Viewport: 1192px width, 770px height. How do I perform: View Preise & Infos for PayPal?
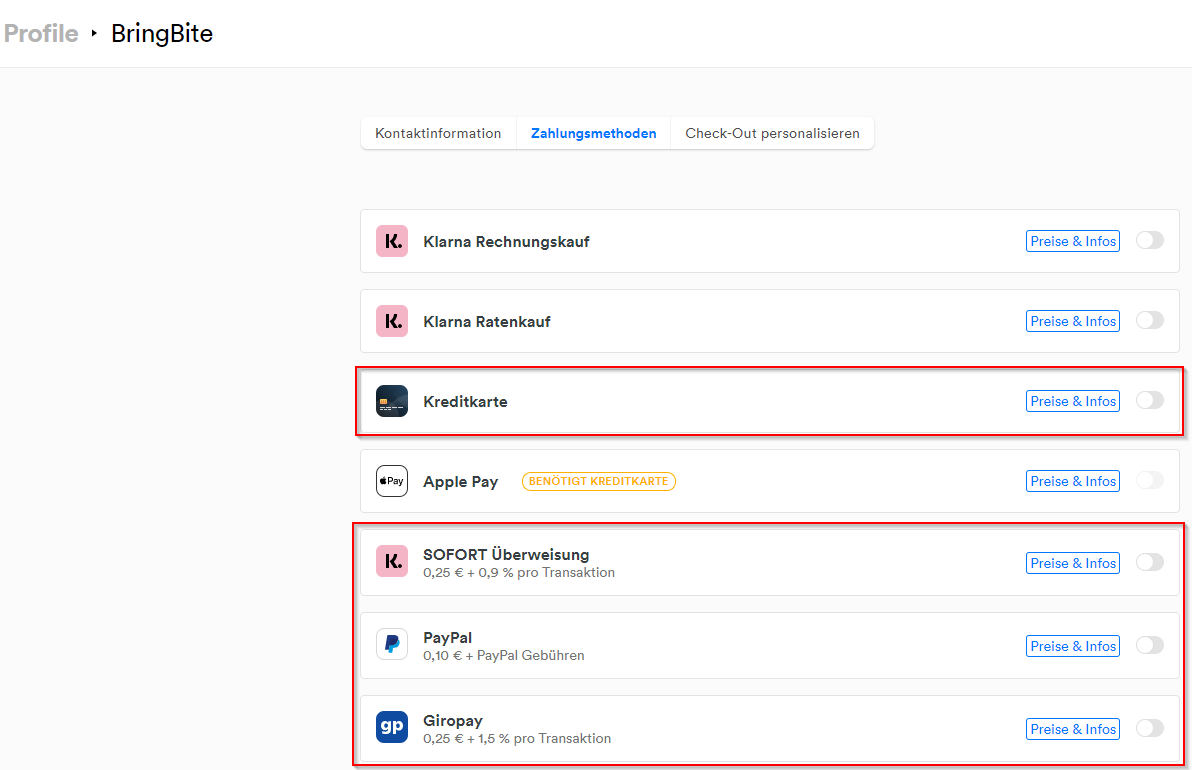click(1073, 646)
